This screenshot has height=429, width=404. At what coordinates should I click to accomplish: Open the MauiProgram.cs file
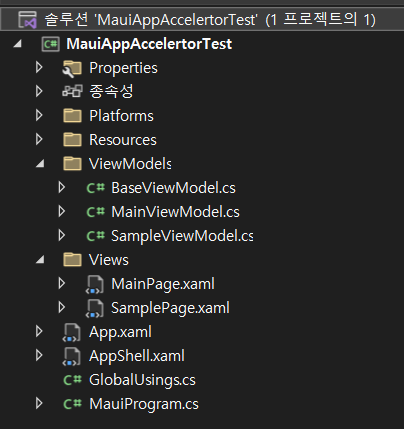pyautogui.click(x=144, y=404)
